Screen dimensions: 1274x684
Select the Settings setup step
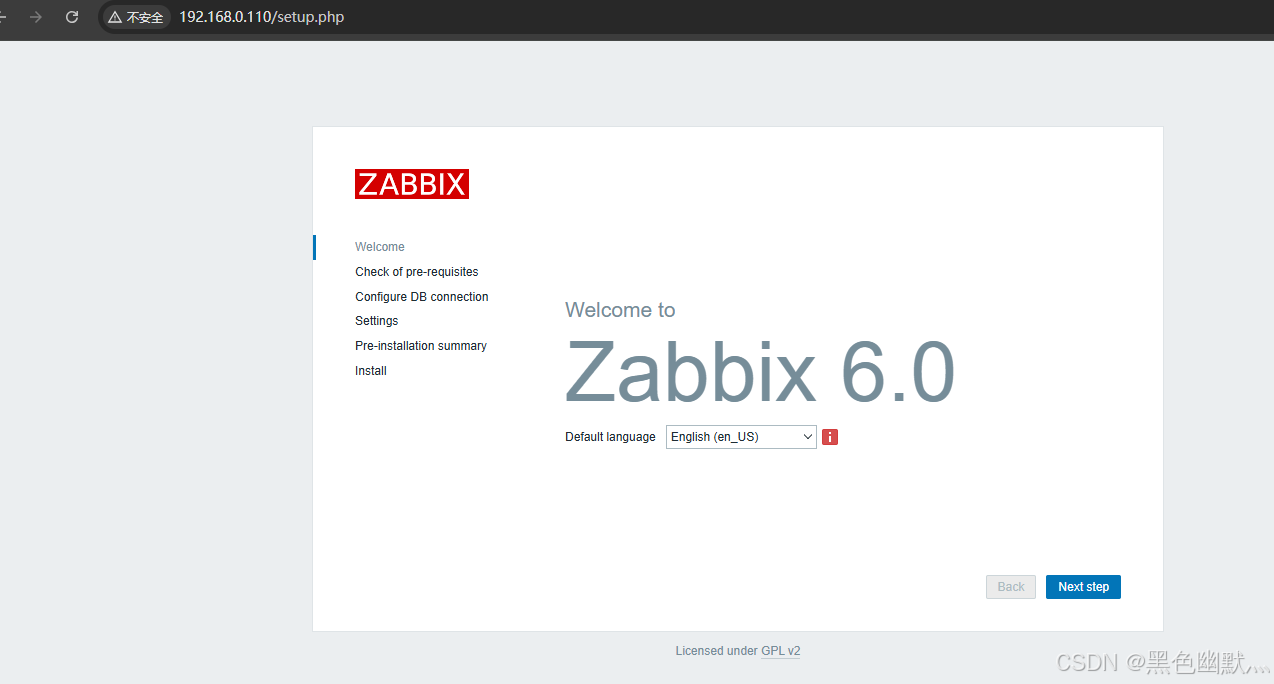377,321
